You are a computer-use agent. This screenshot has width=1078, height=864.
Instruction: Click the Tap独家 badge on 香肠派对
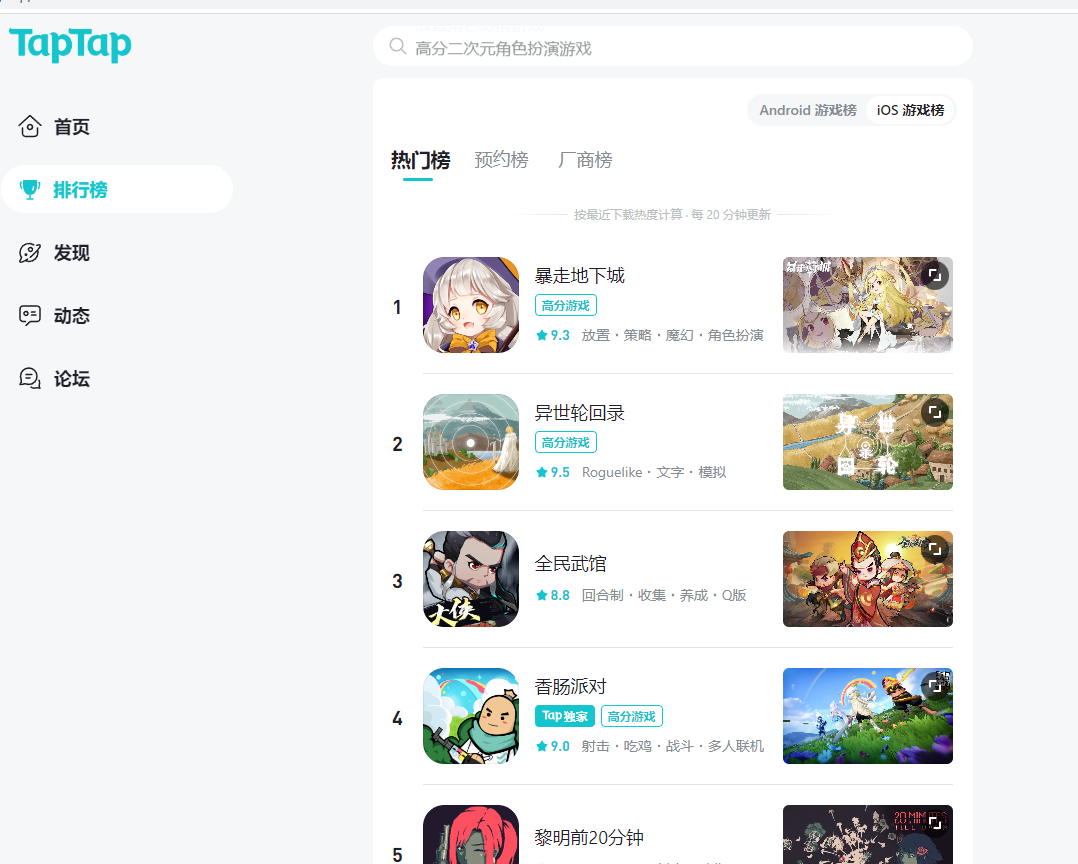coord(564,716)
